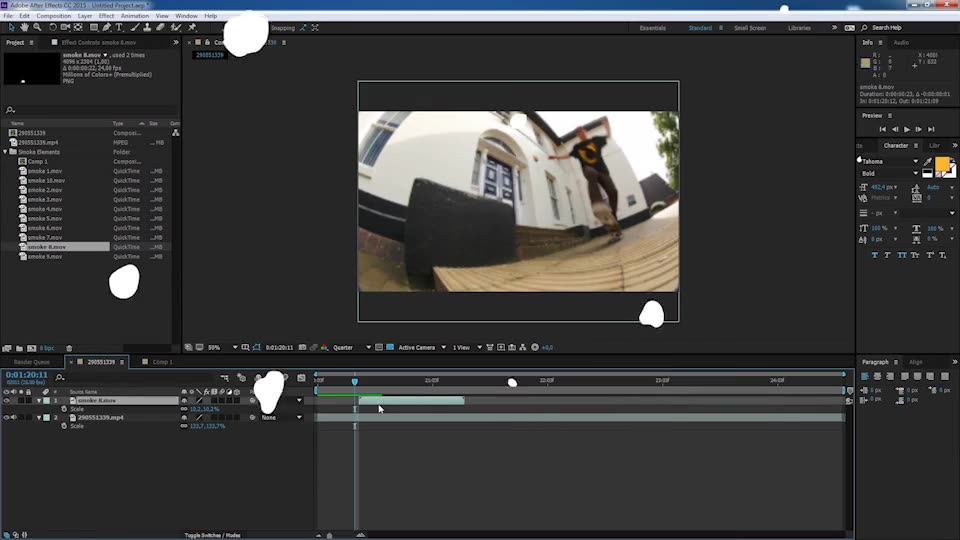Click the All Caps TT button
Screen dimensions: 960x540
902,255
